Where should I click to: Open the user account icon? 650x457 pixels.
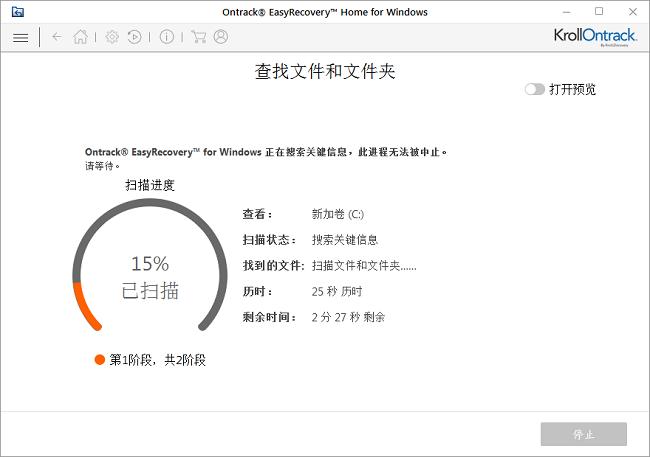point(221,37)
